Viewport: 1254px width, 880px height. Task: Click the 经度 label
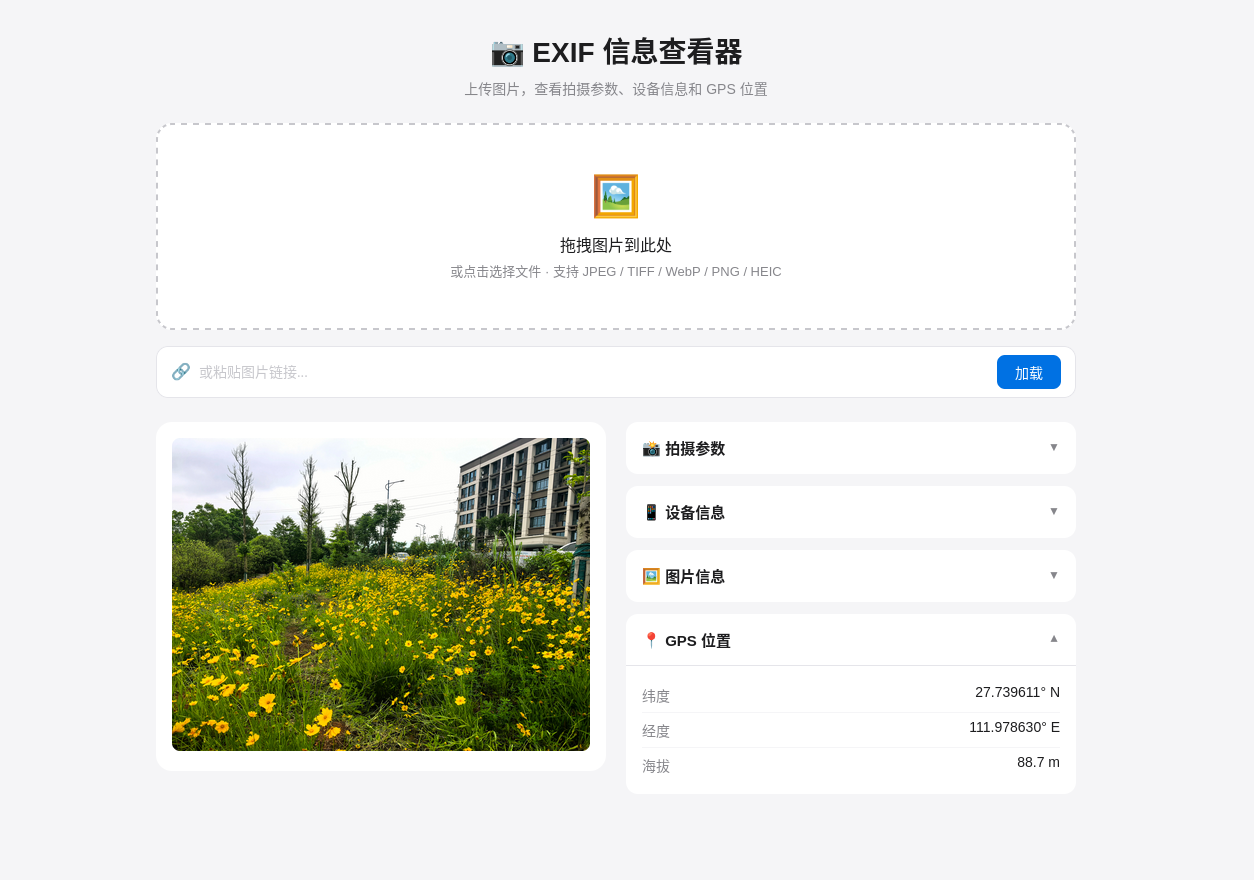[x=656, y=731]
